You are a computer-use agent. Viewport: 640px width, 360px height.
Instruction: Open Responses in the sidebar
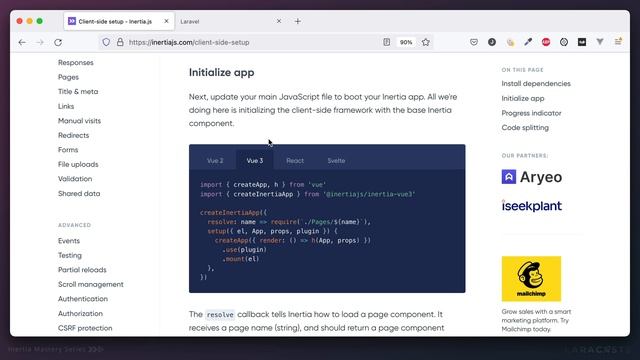(x=76, y=62)
